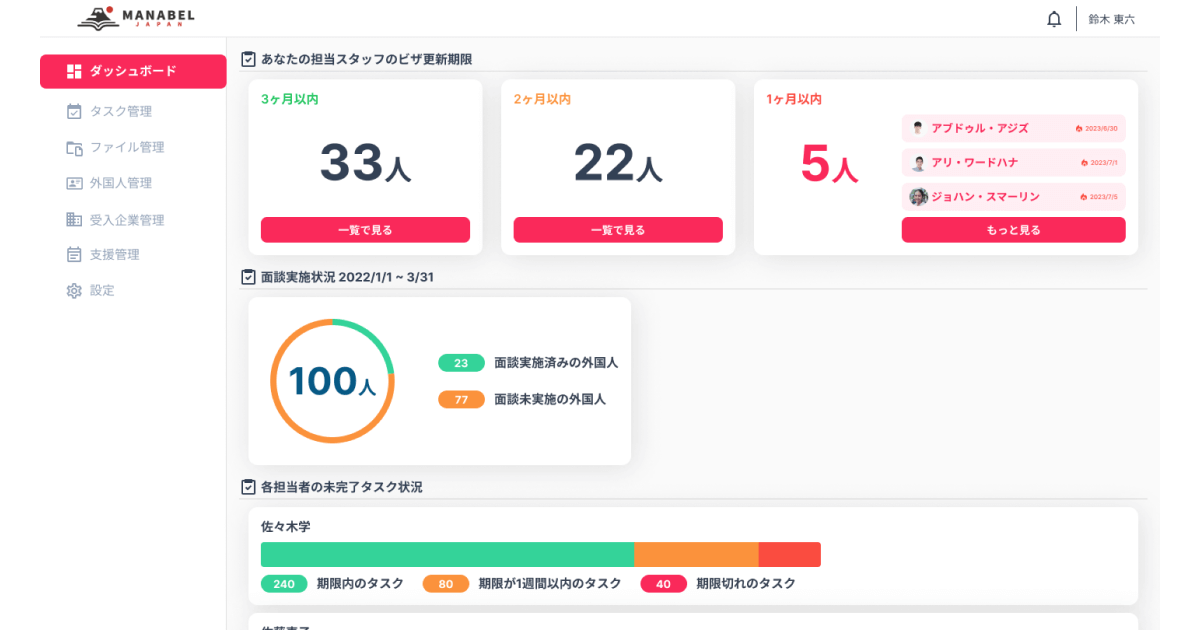Screen dimensions: 1200x630
Task: Click ジョハン・スマーリン's avatar photo
Action: click(x=918, y=197)
